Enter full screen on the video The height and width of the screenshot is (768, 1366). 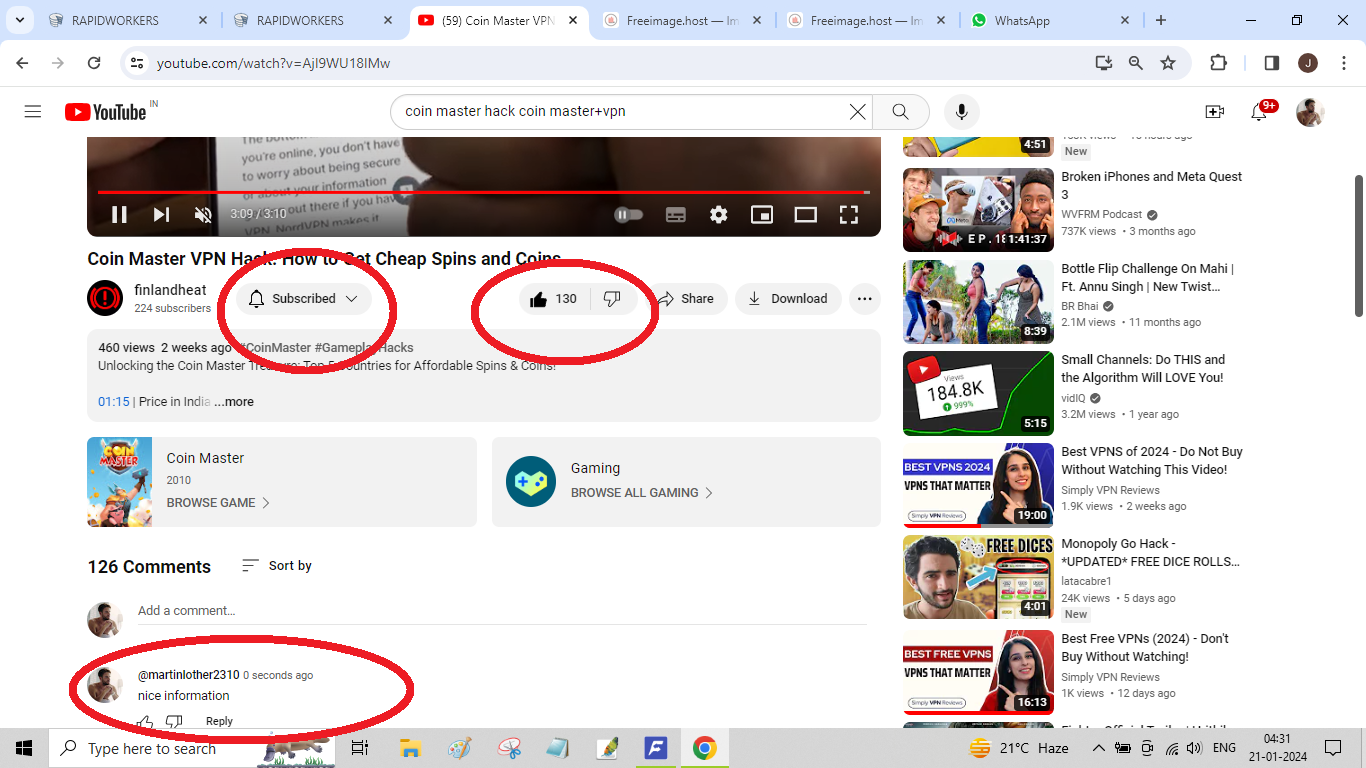point(848,214)
